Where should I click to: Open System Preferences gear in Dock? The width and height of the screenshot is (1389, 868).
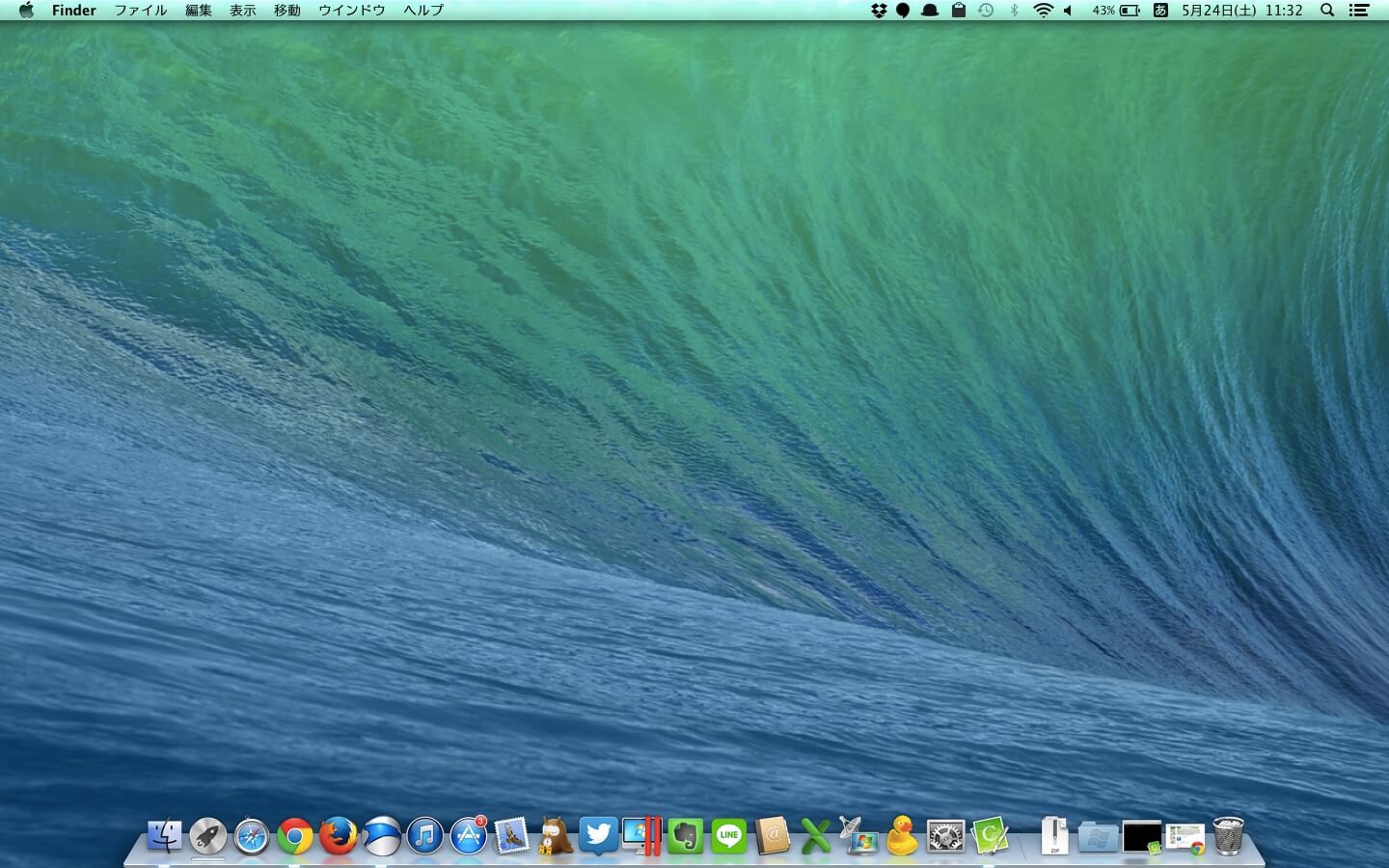click(945, 836)
